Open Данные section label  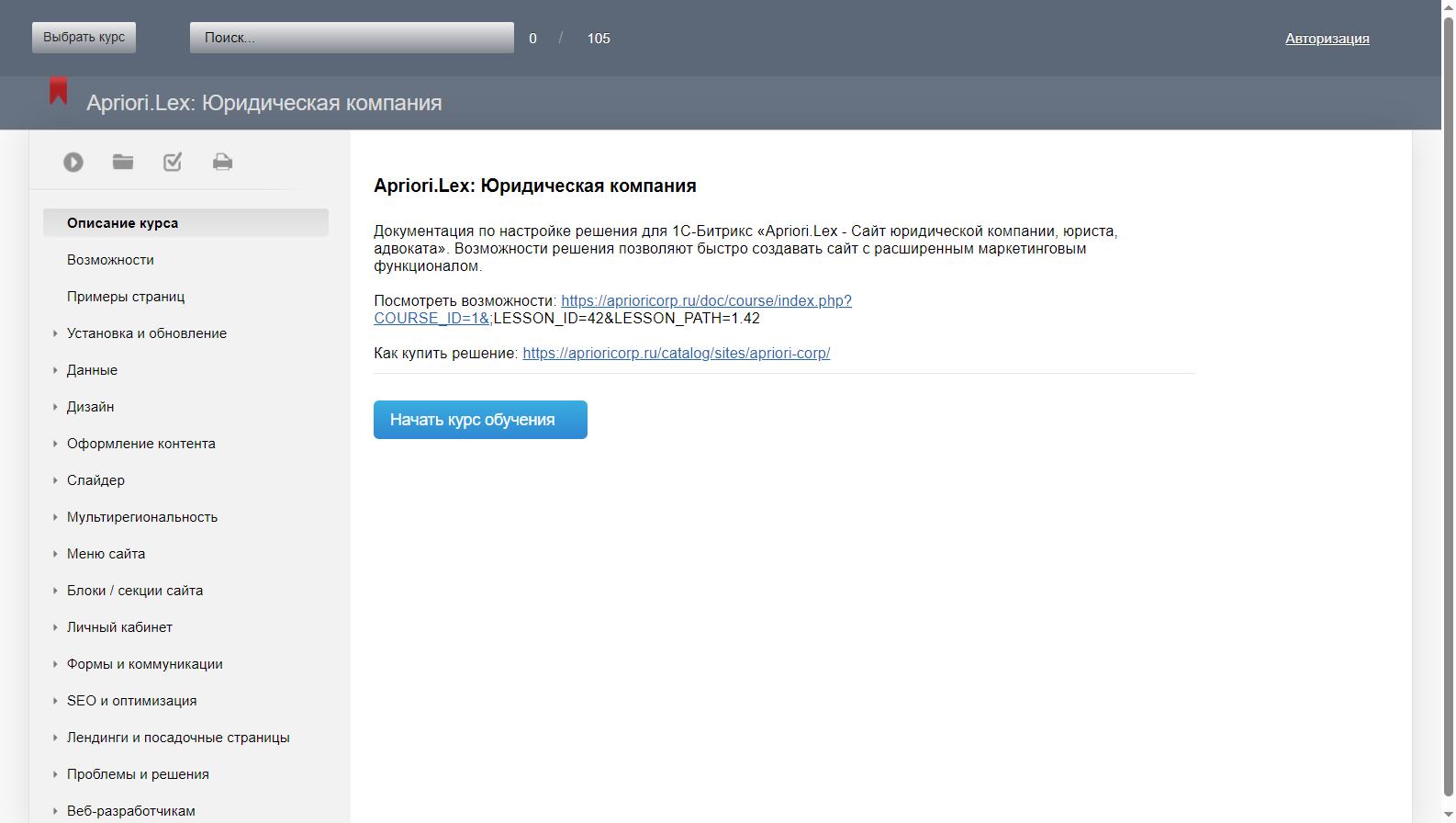point(92,370)
